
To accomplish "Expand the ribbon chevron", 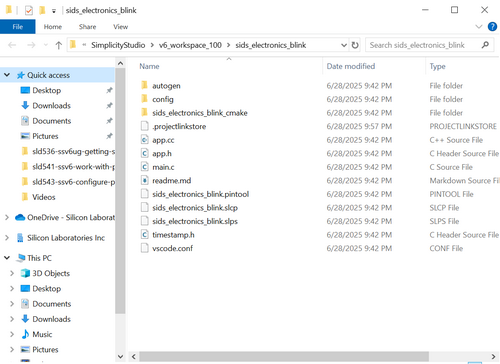I will coord(479,27).
